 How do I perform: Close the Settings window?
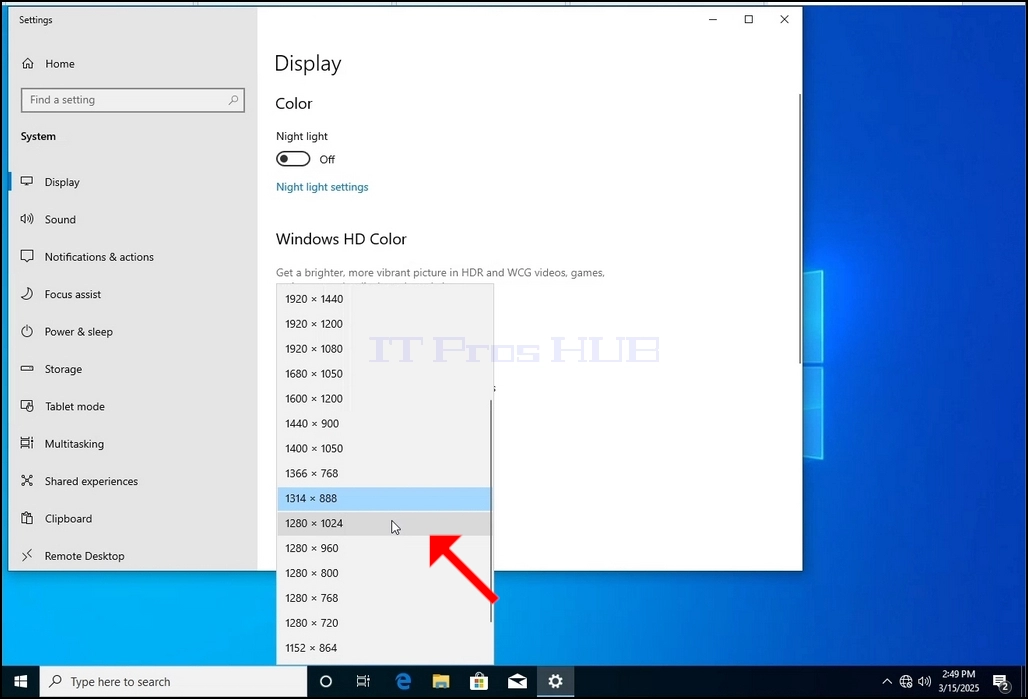click(784, 20)
